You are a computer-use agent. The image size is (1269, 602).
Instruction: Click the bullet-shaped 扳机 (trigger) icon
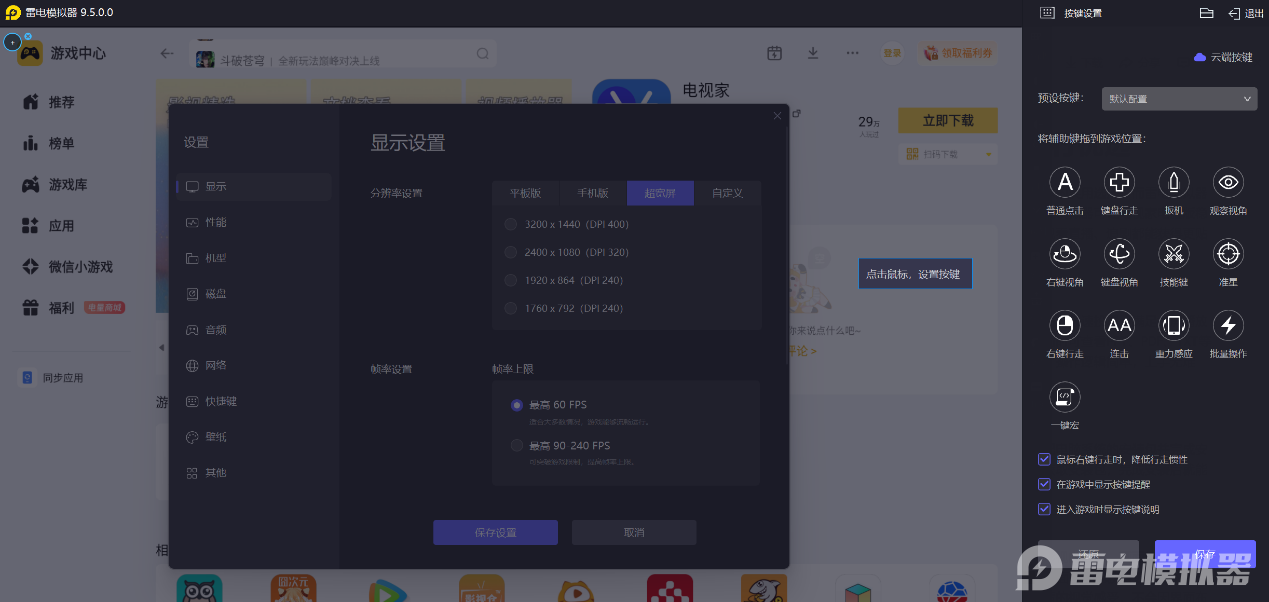point(1173,182)
